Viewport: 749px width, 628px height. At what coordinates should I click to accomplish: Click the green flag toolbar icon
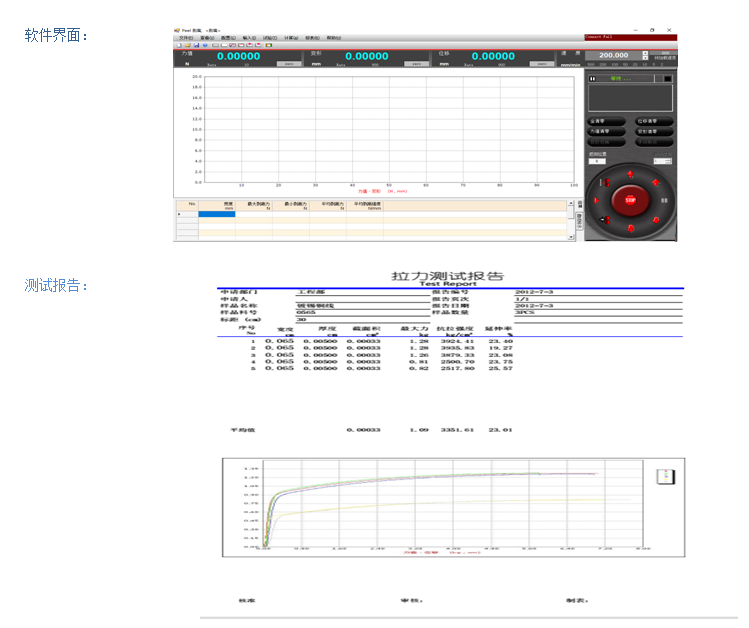269,45
